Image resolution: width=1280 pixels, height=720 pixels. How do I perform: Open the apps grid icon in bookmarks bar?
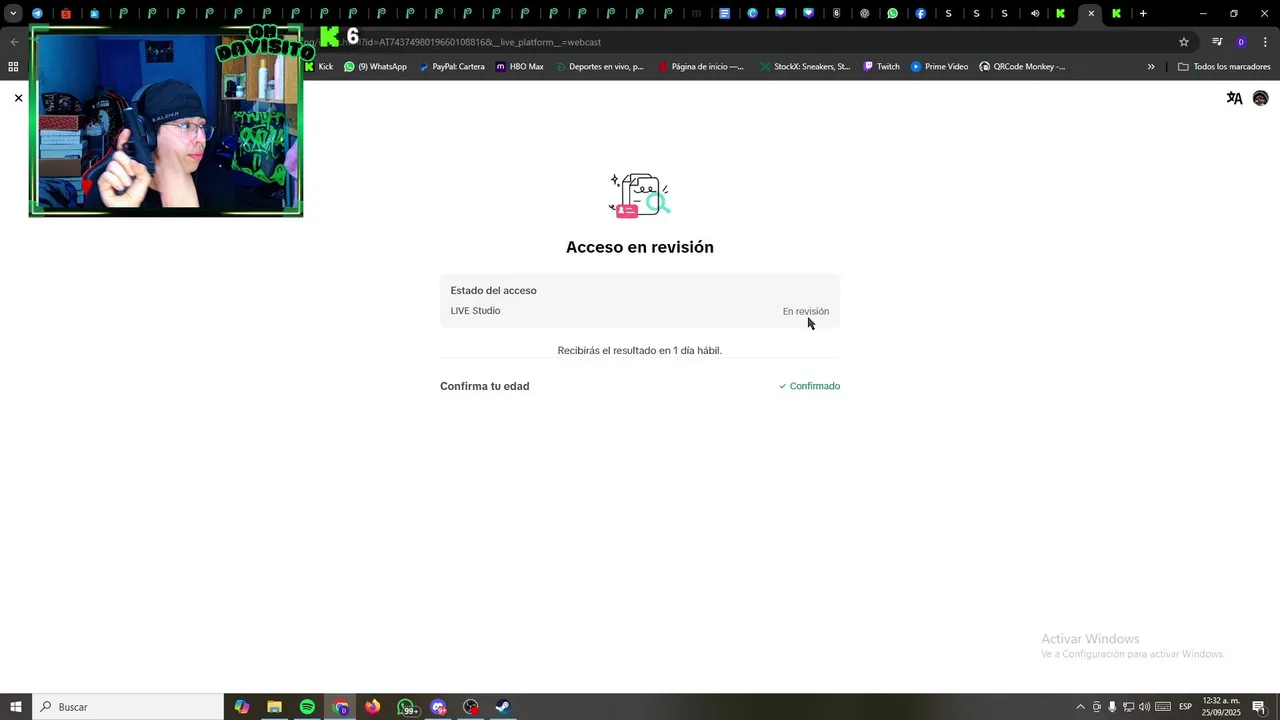coord(13,67)
